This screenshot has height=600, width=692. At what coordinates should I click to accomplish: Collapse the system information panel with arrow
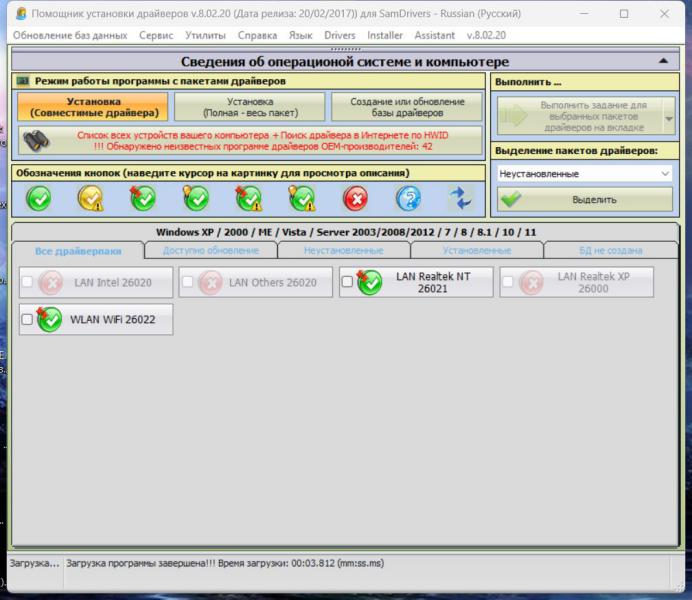[x=663, y=61]
